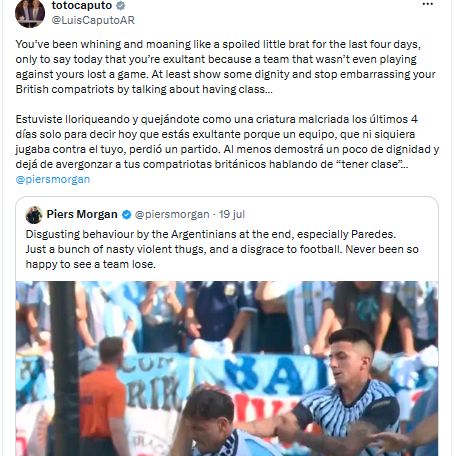Click Piers Morgan's blue verified checkmark
This screenshot has width=454, height=456.
pyautogui.click(x=127, y=214)
